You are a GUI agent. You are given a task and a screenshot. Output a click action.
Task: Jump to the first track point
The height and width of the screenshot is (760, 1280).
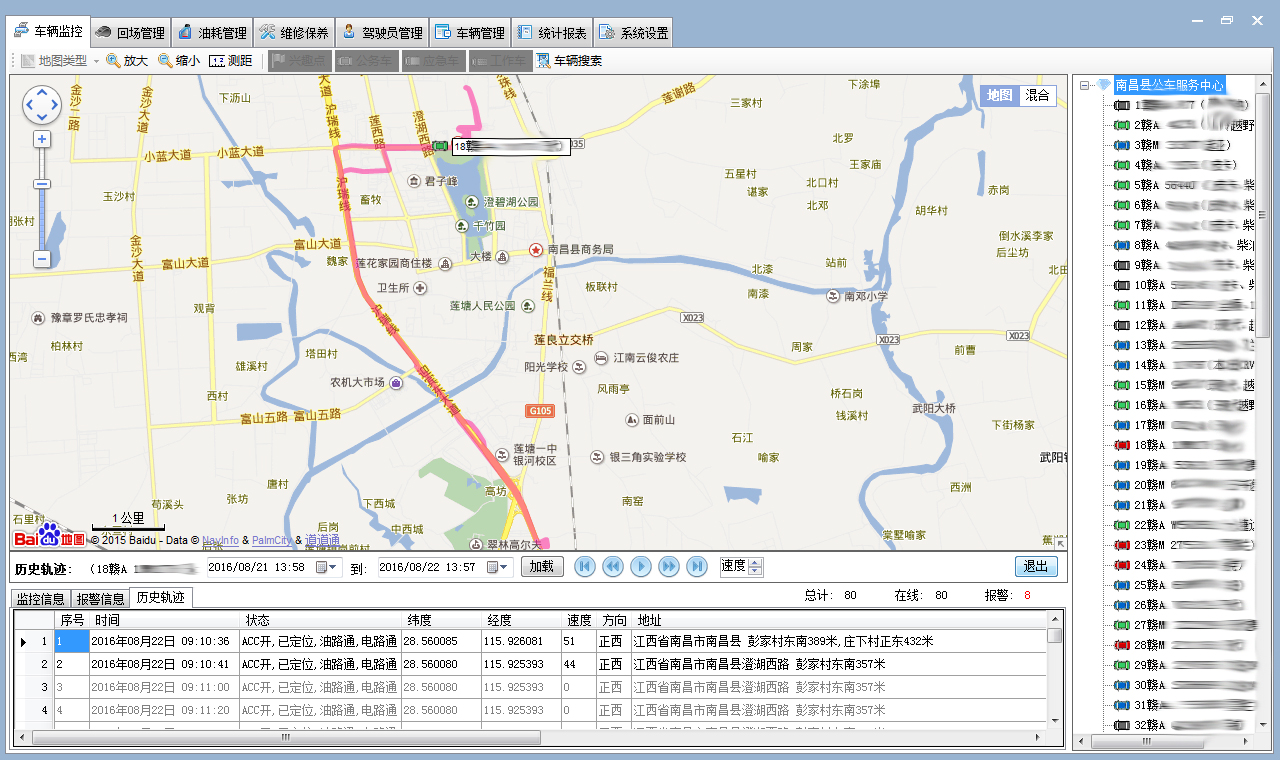pos(585,567)
